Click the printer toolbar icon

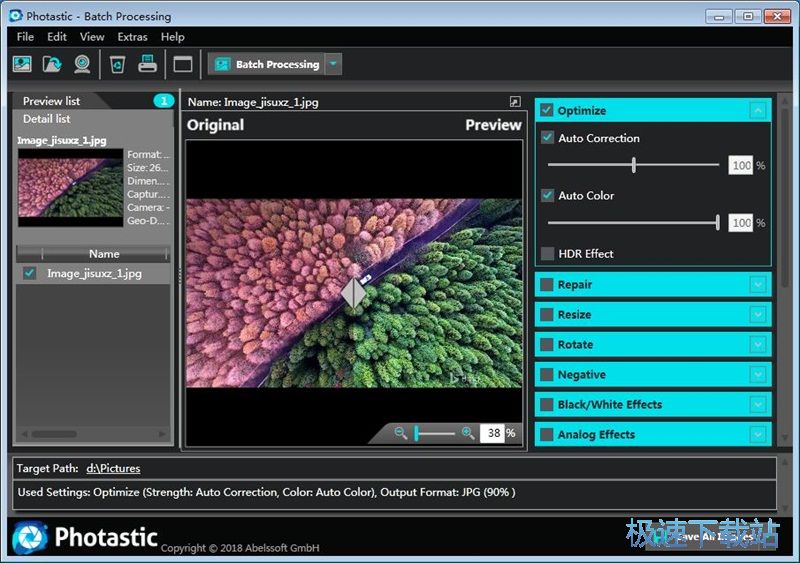tap(147, 64)
